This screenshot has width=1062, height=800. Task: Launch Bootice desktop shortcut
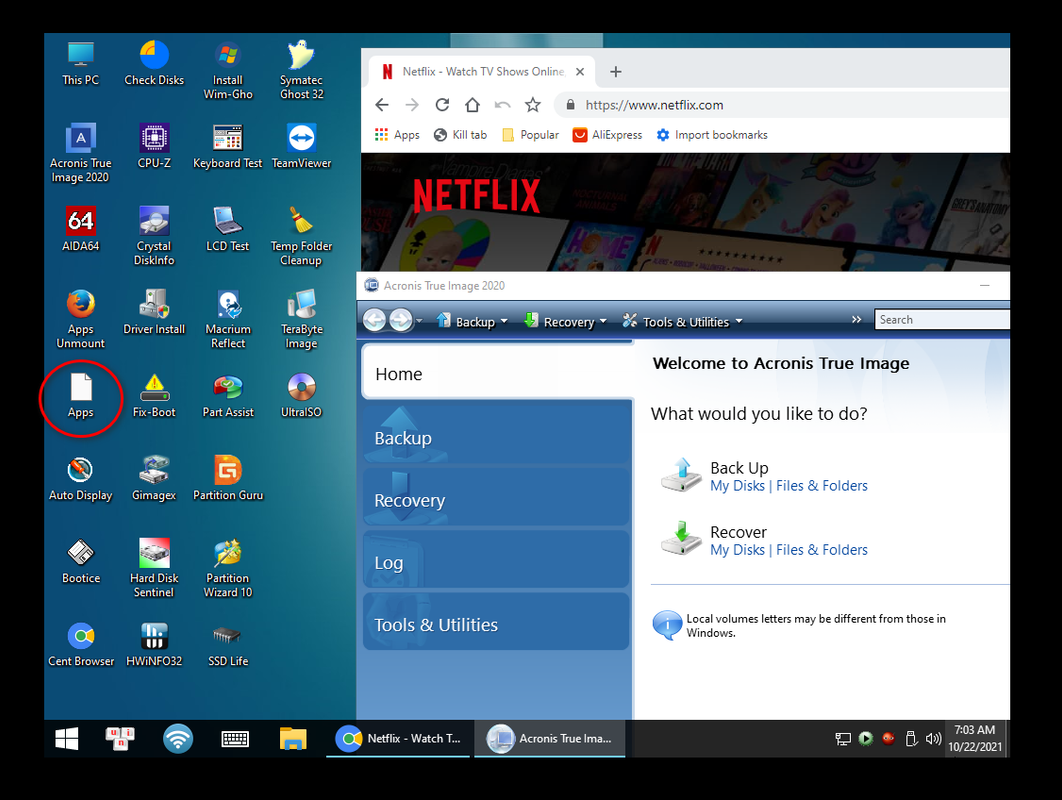[x=81, y=562]
